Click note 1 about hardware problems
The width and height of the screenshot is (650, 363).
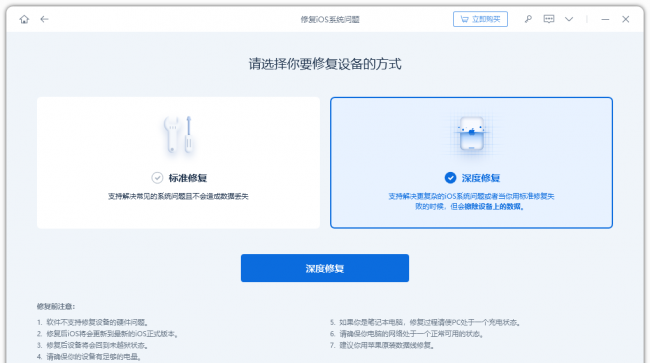point(92,322)
